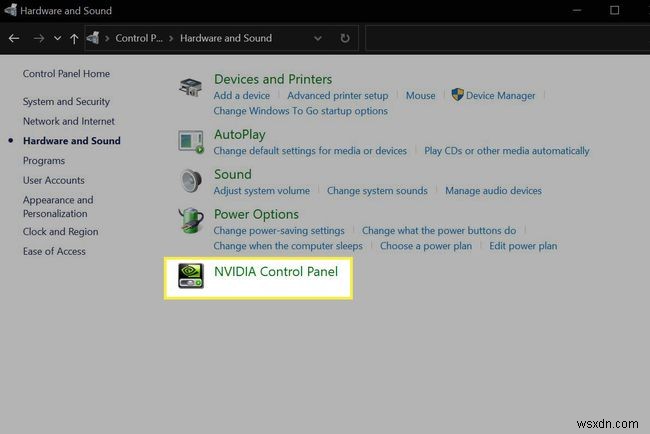Click the NVIDIA Control Panel icon
The image size is (650, 434).
click(x=191, y=275)
